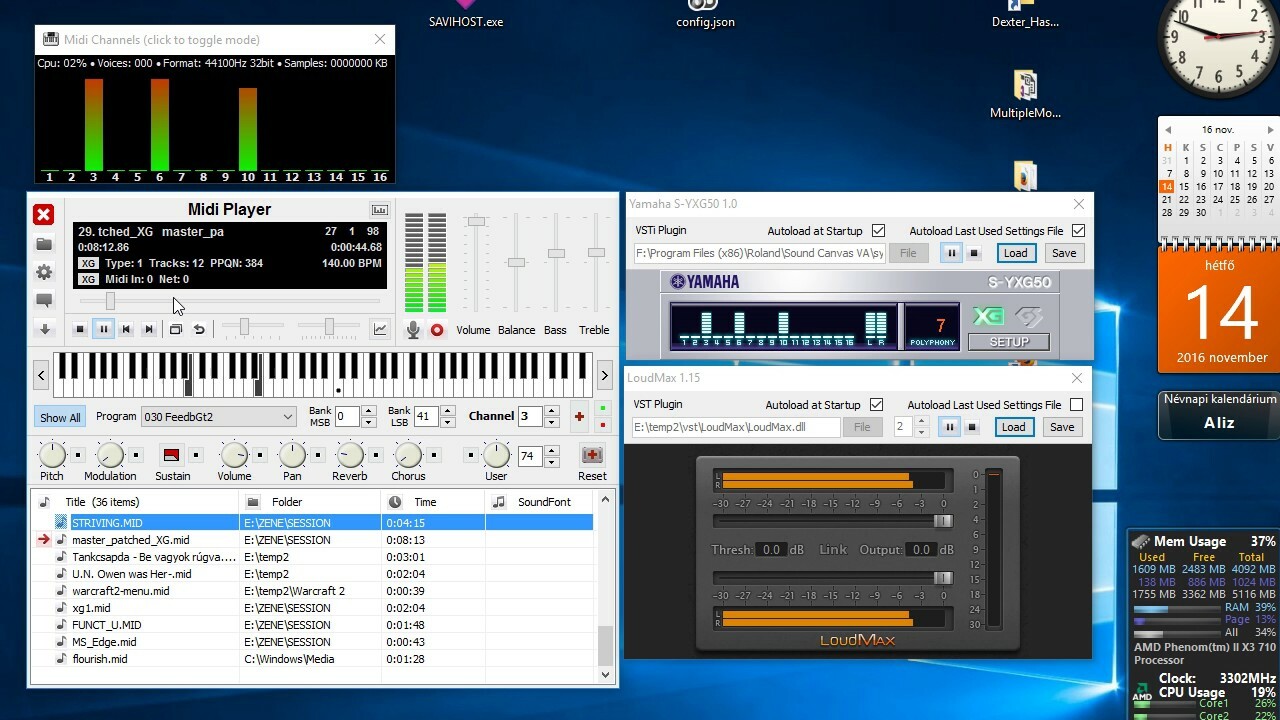The height and width of the screenshot is (720, 1280).
Task: Sort playlist by Title column header
Action: point(136,502)
